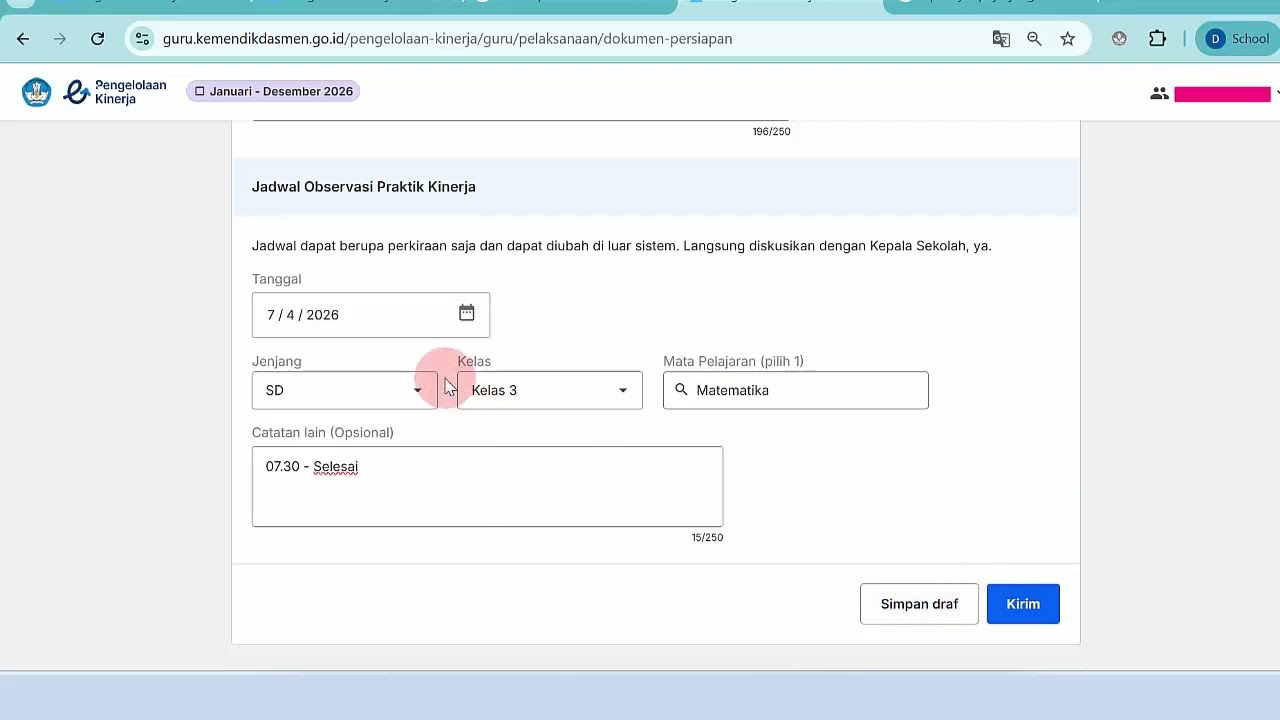Click the Pengelolaan Kinerja logo

tap(115, 92)
